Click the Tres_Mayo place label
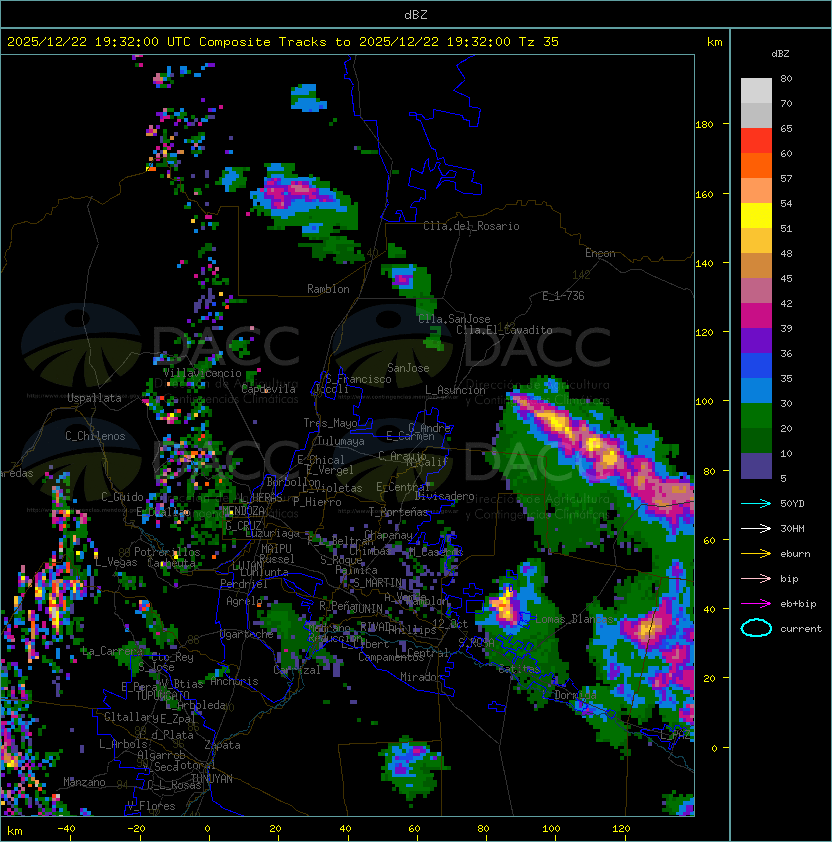Viewport: 832px width, 842px height. tap(330, 423)
